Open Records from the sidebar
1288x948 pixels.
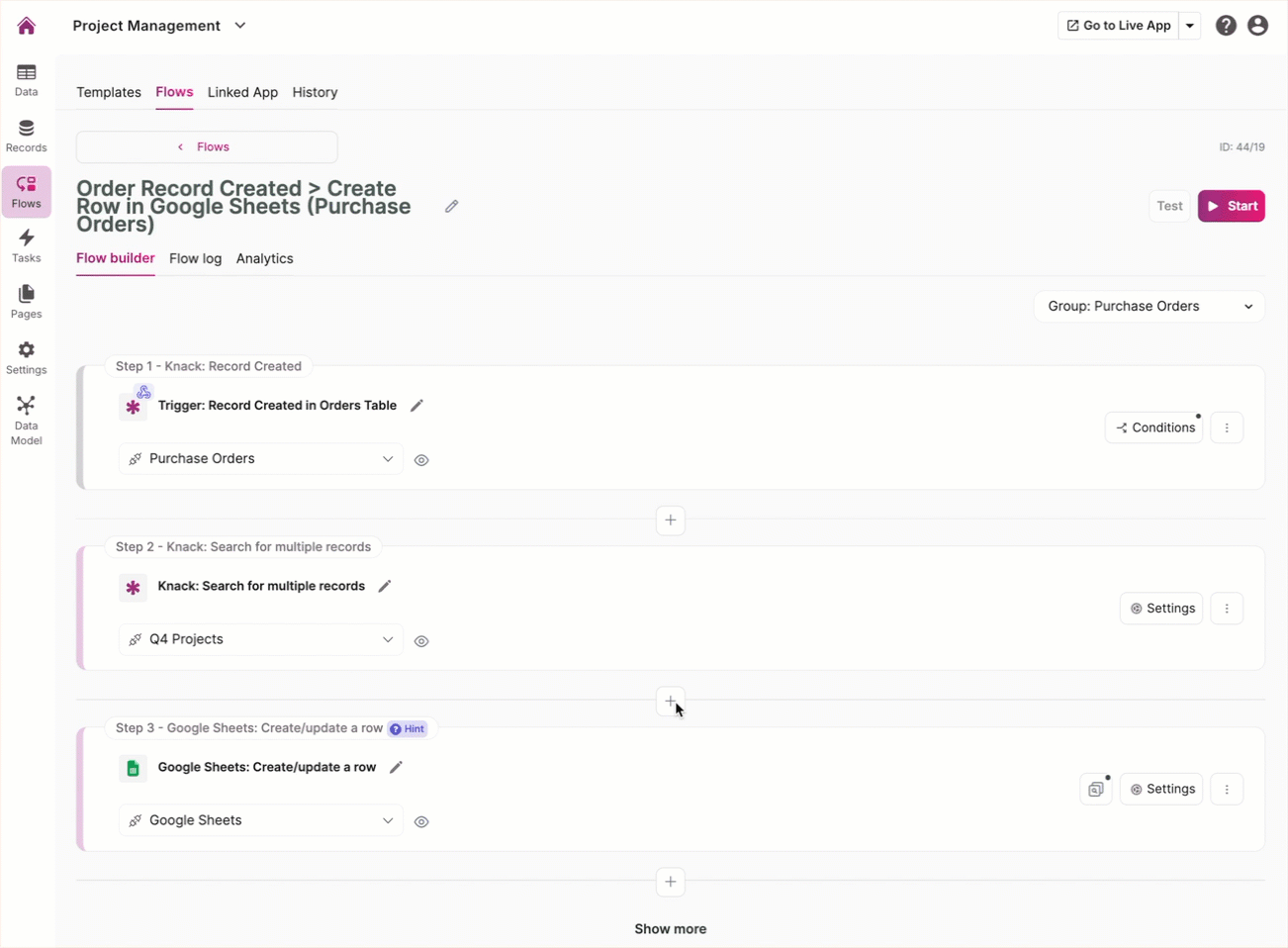point(26,136)
